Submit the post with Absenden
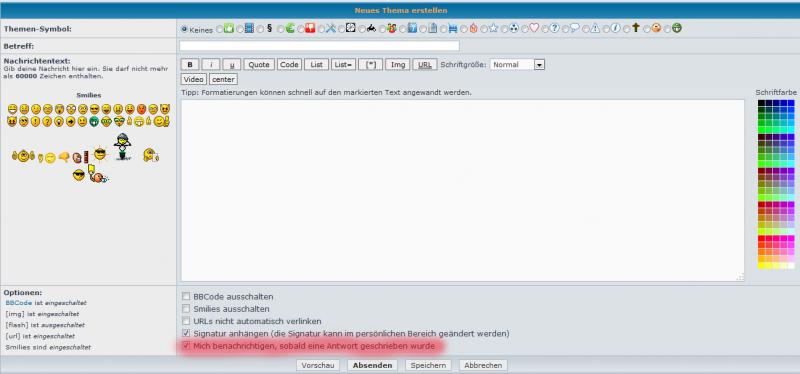Viewport: 800px width, 374px height. 372,365
